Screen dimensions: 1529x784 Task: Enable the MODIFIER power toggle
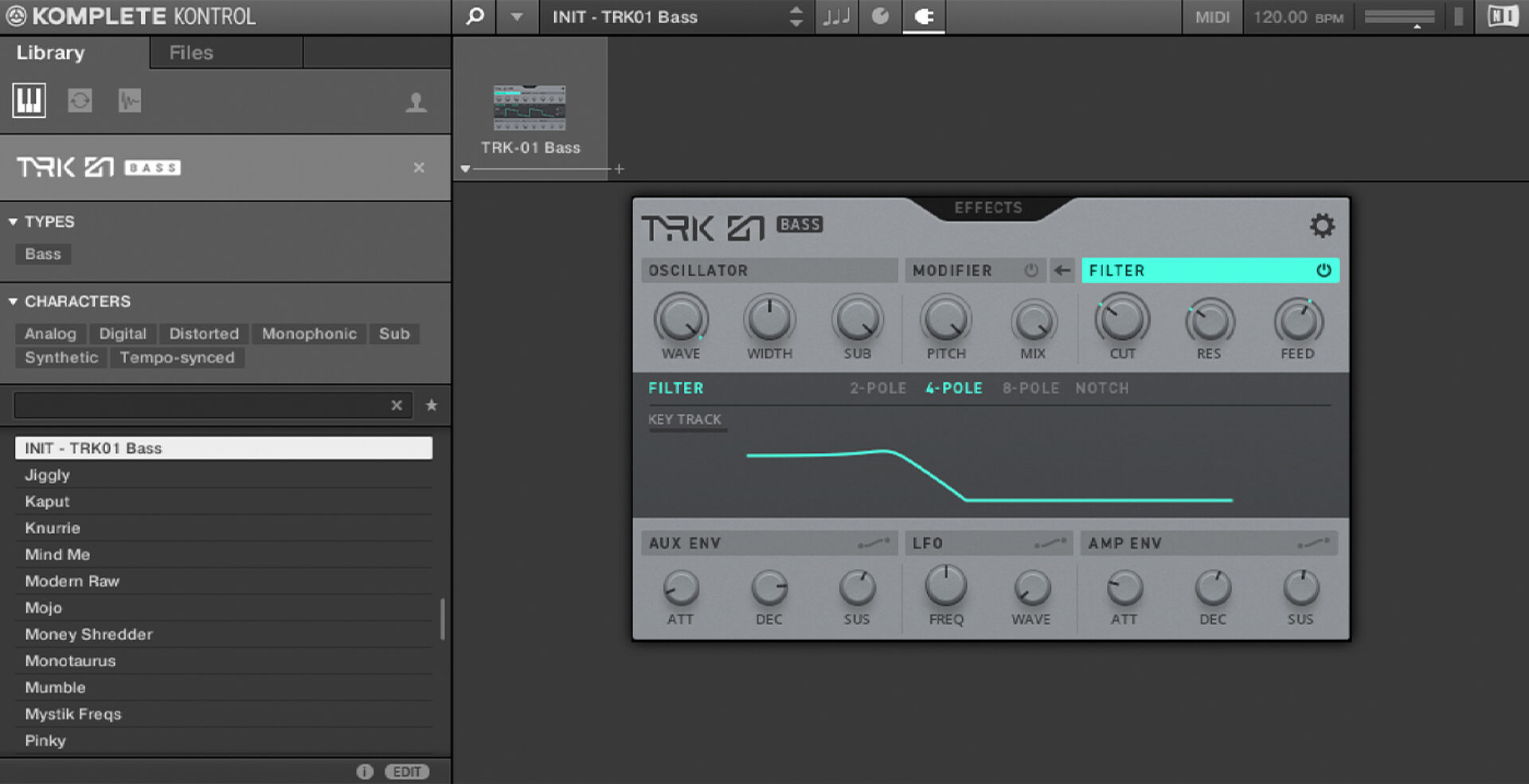click(1030, 270)
